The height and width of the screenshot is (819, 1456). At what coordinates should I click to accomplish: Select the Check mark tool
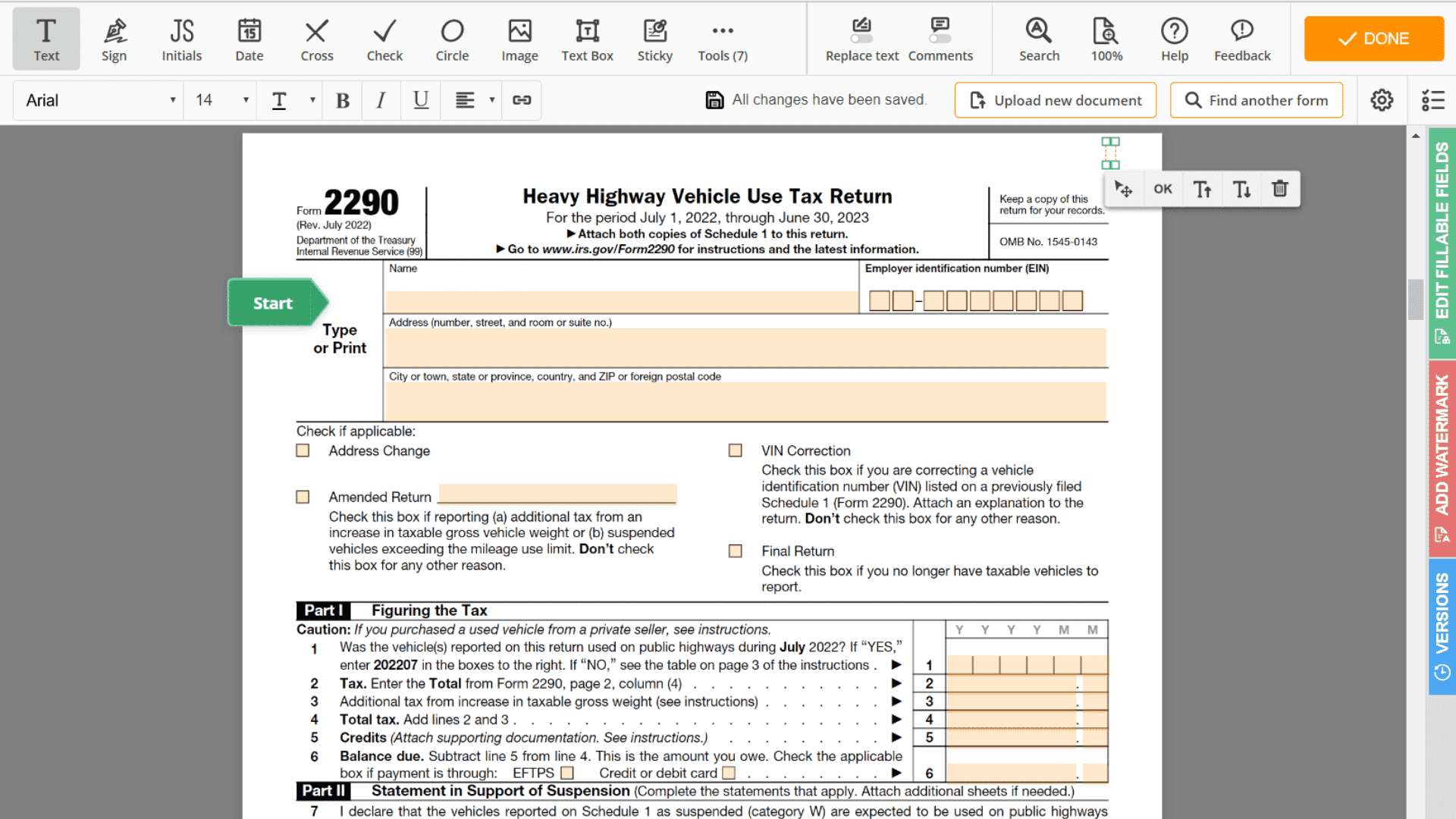[384, 39]
